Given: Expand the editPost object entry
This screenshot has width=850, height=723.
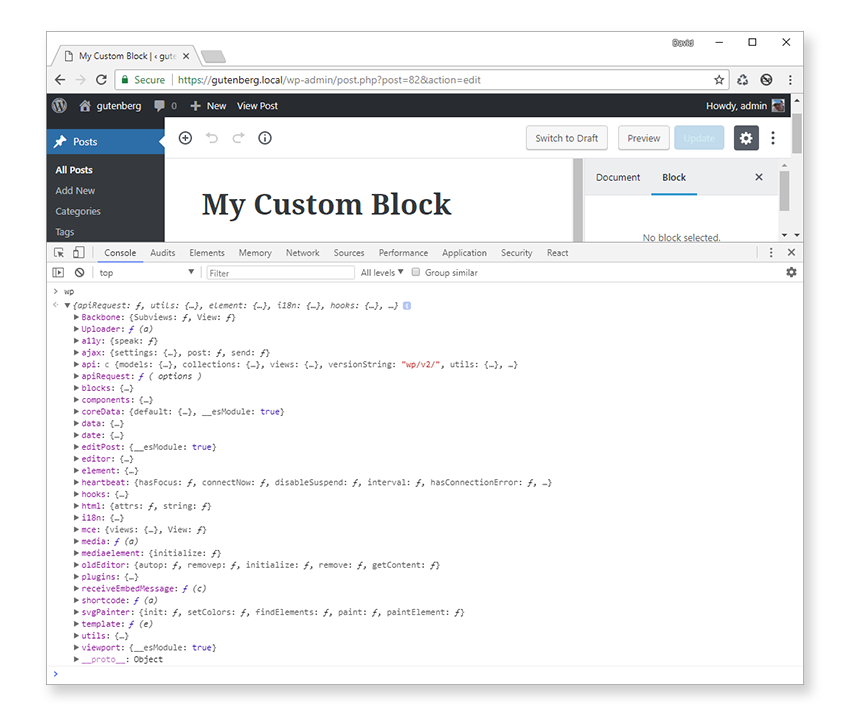Looking at the screenshot, I should 78,447.
